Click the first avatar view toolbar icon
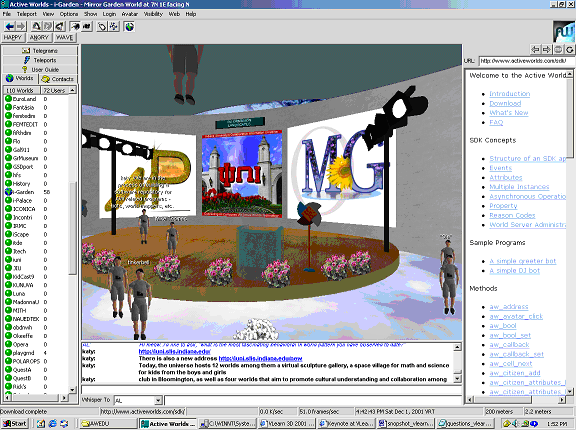 (36, 26)
